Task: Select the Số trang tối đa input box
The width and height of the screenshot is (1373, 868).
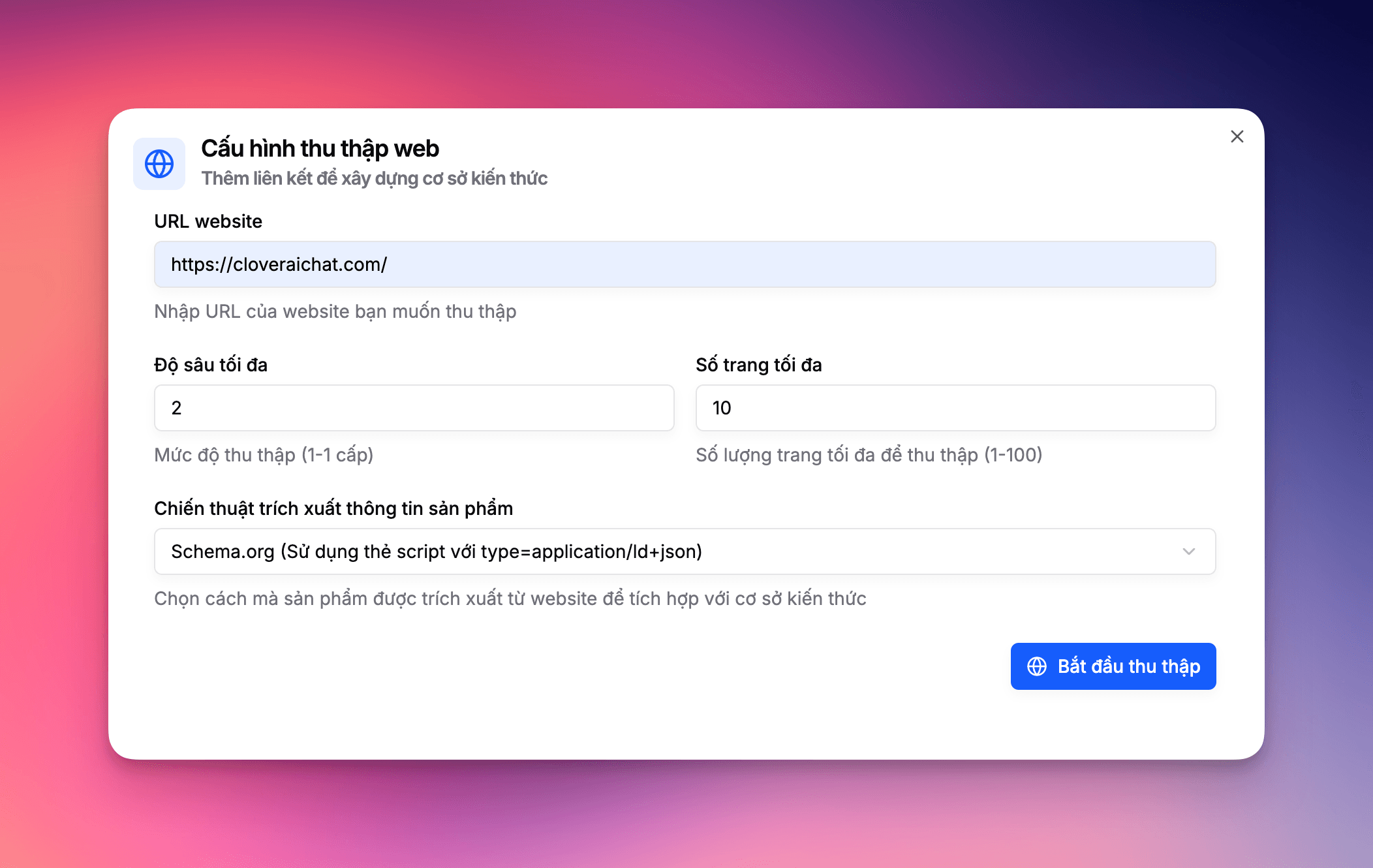Action: coord(955,408)
